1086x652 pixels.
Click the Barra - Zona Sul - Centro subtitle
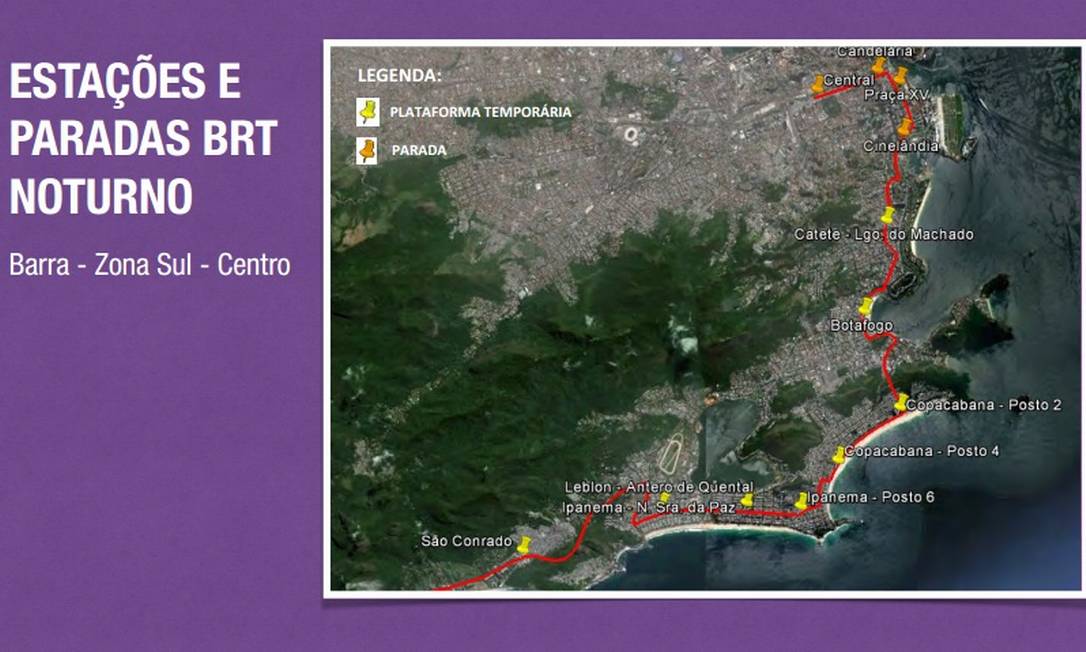click(150, 266)
